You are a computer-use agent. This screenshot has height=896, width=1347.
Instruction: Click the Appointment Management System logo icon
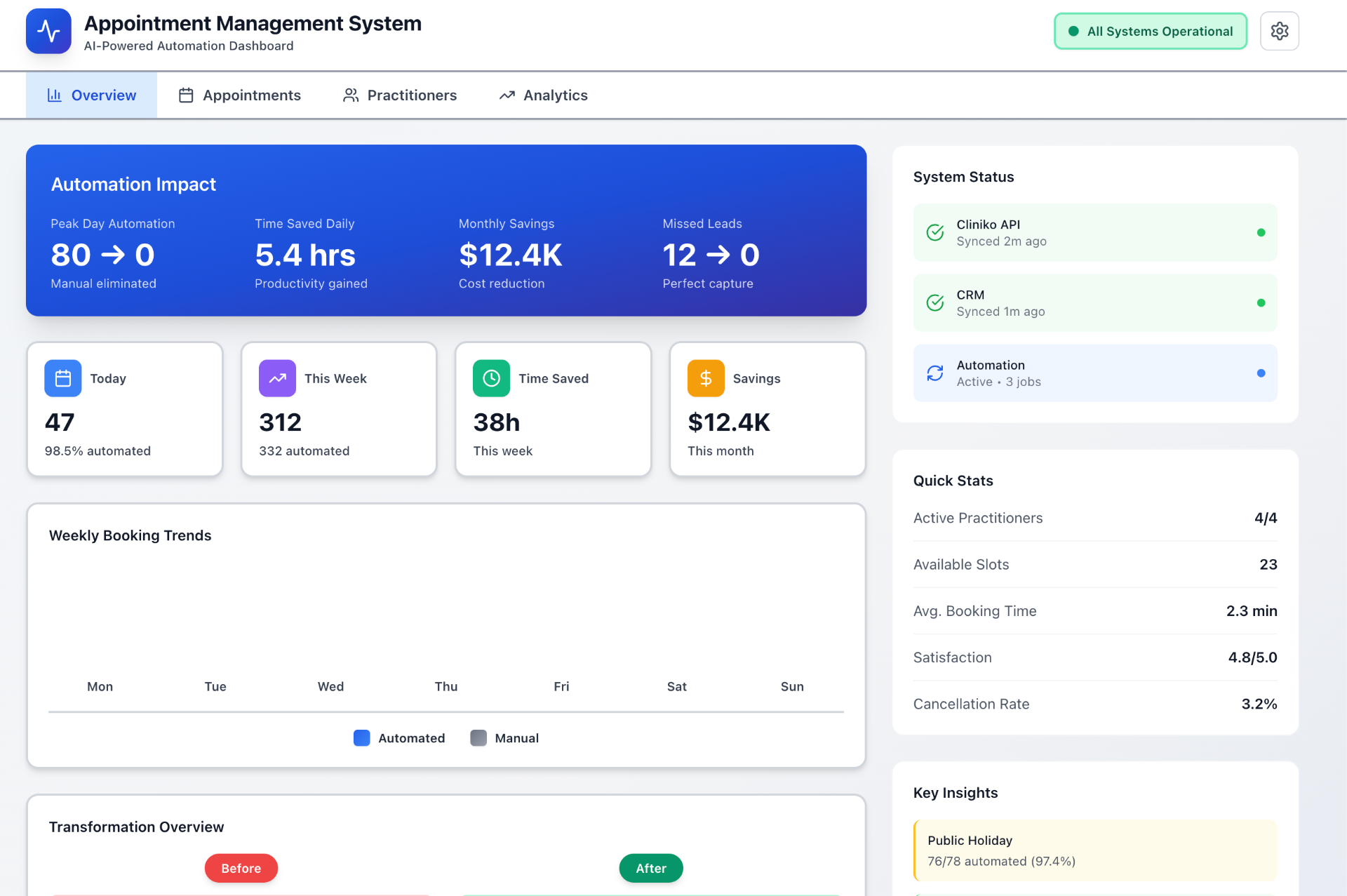tap(48, 31)
